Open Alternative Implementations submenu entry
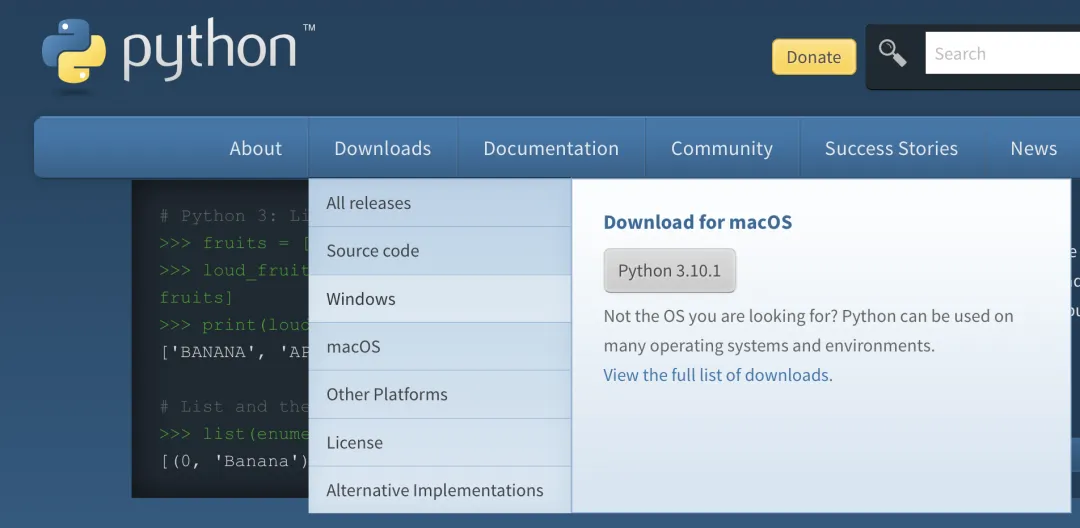 click(x=435, y=491)
